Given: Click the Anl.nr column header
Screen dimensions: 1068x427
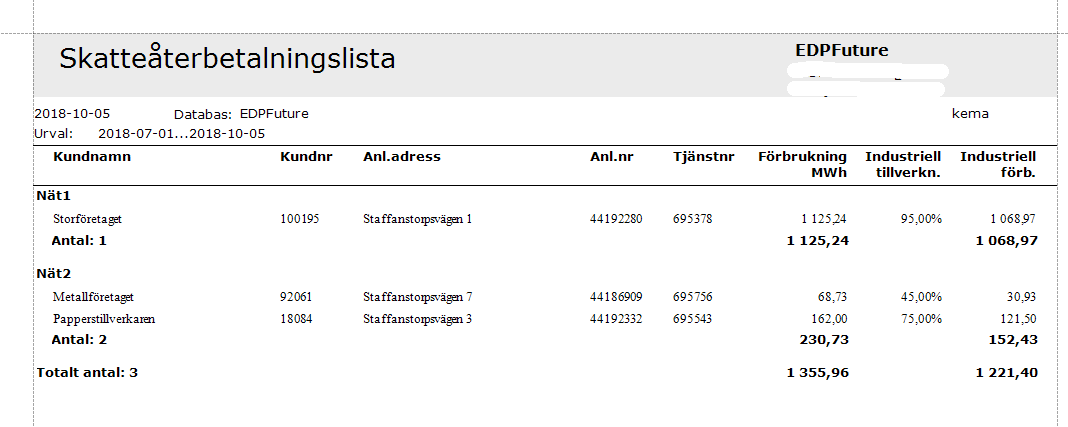Looking at the screenshot, I should [x=612, y=157].
